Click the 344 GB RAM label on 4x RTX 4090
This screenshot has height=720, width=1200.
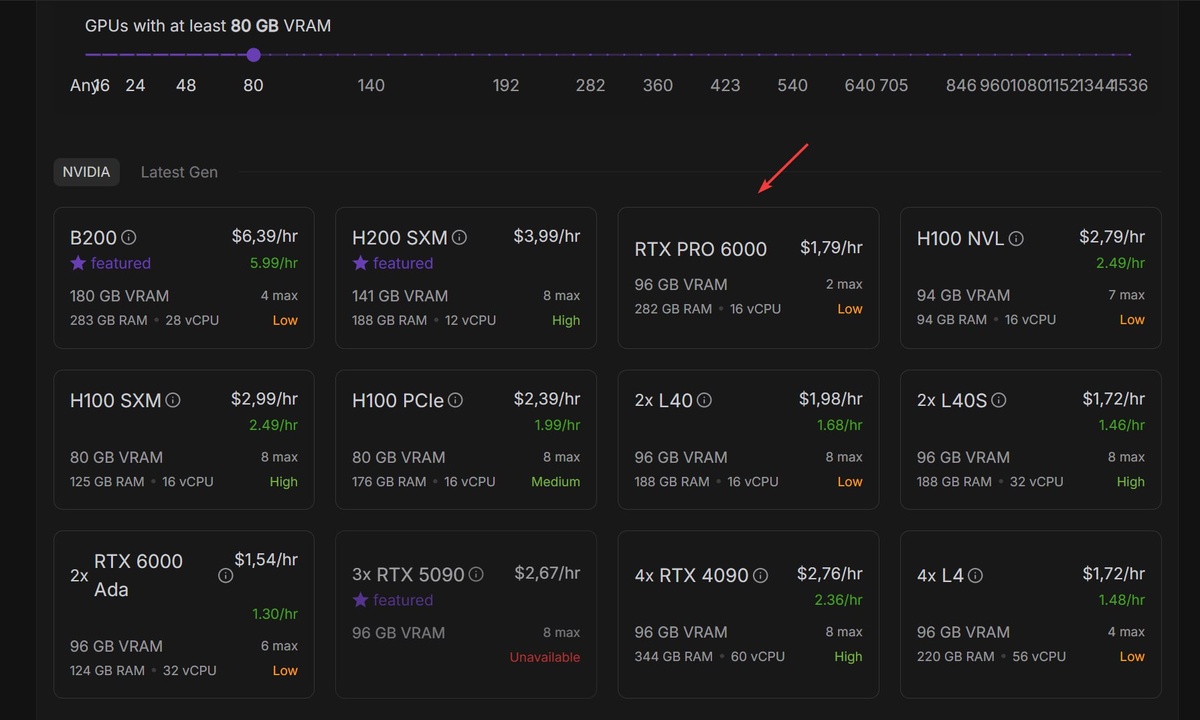tap(674, 657)
